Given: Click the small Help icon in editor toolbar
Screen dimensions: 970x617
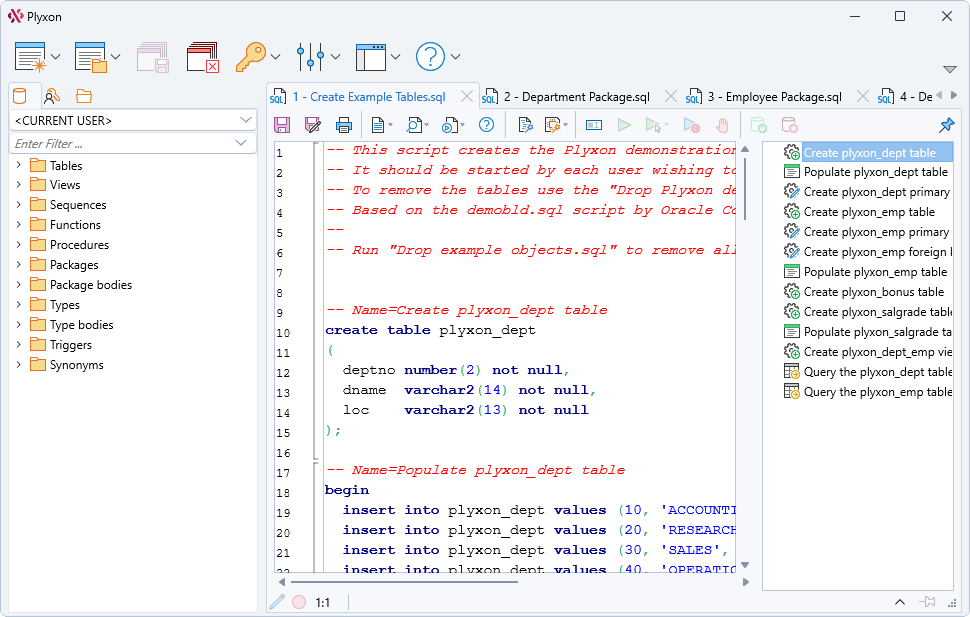Looking at the screenshot, I should point(487,126).
